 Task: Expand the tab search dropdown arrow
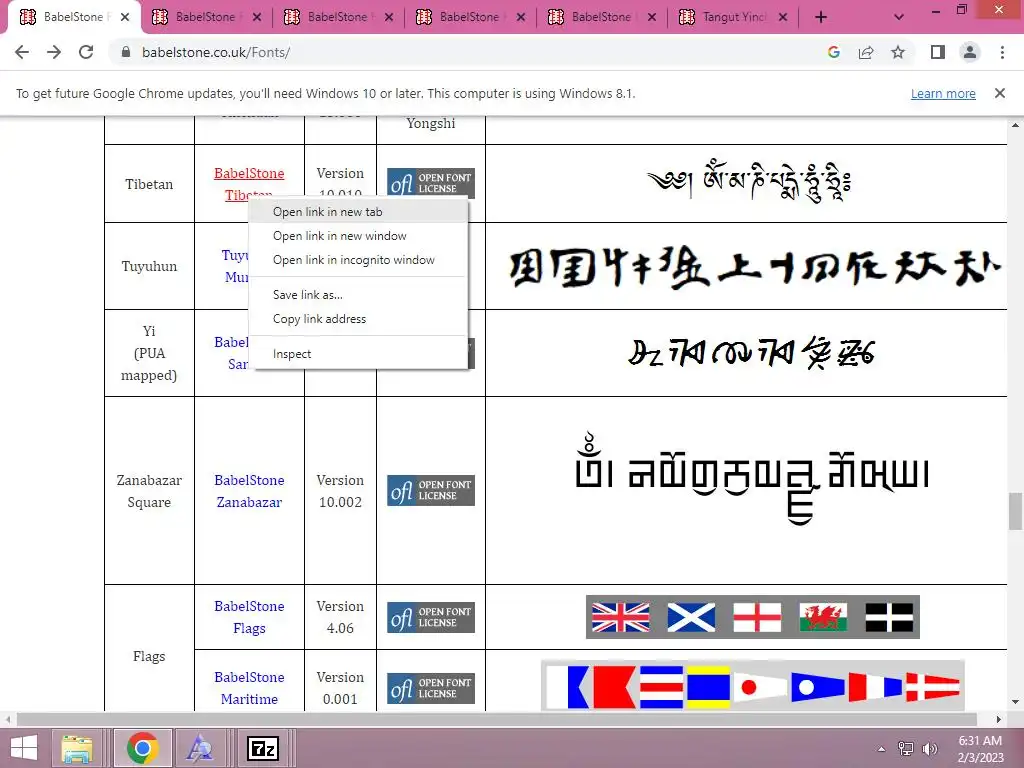tap(899, 18)
